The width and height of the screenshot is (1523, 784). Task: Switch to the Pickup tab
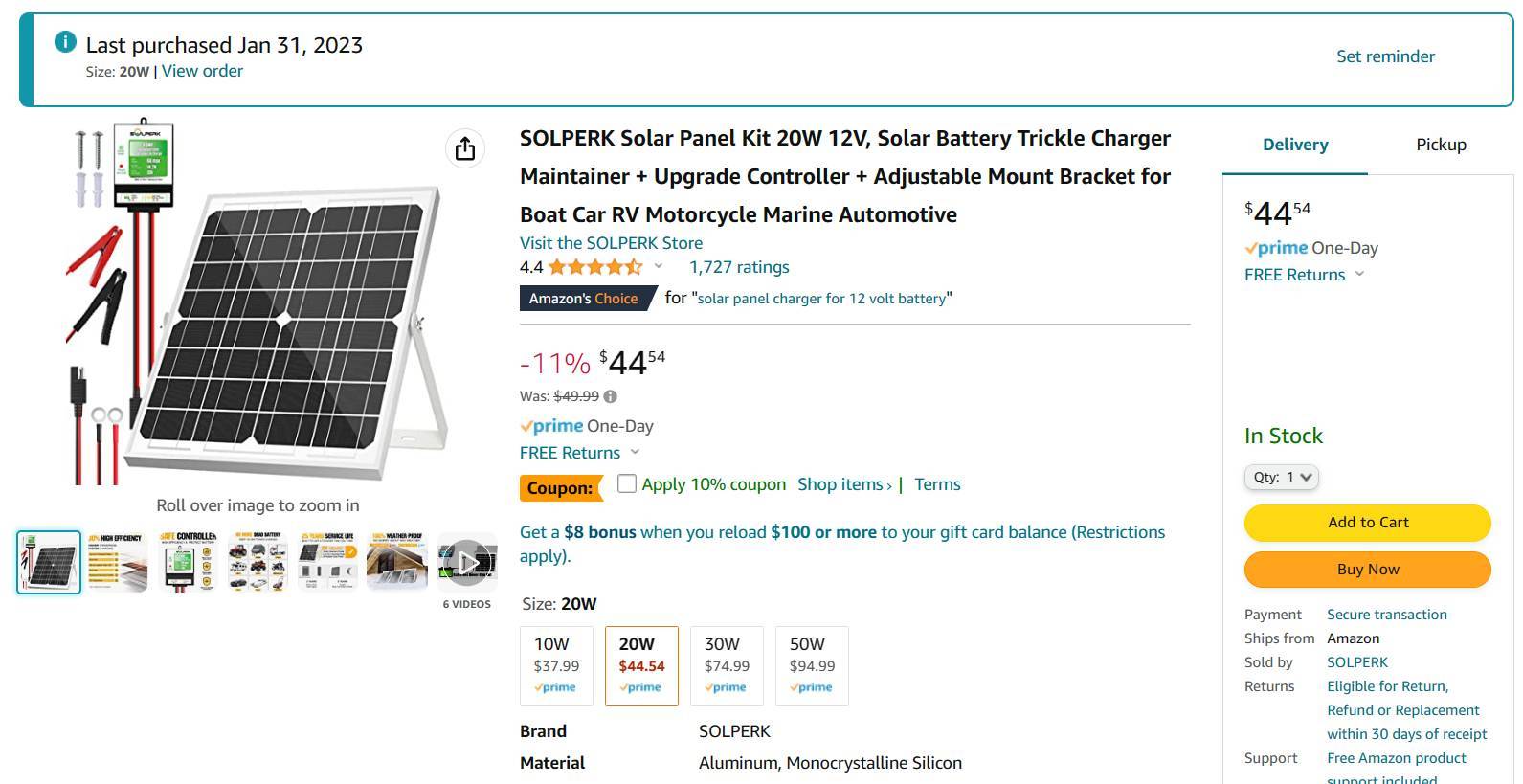coord(1441,145)
